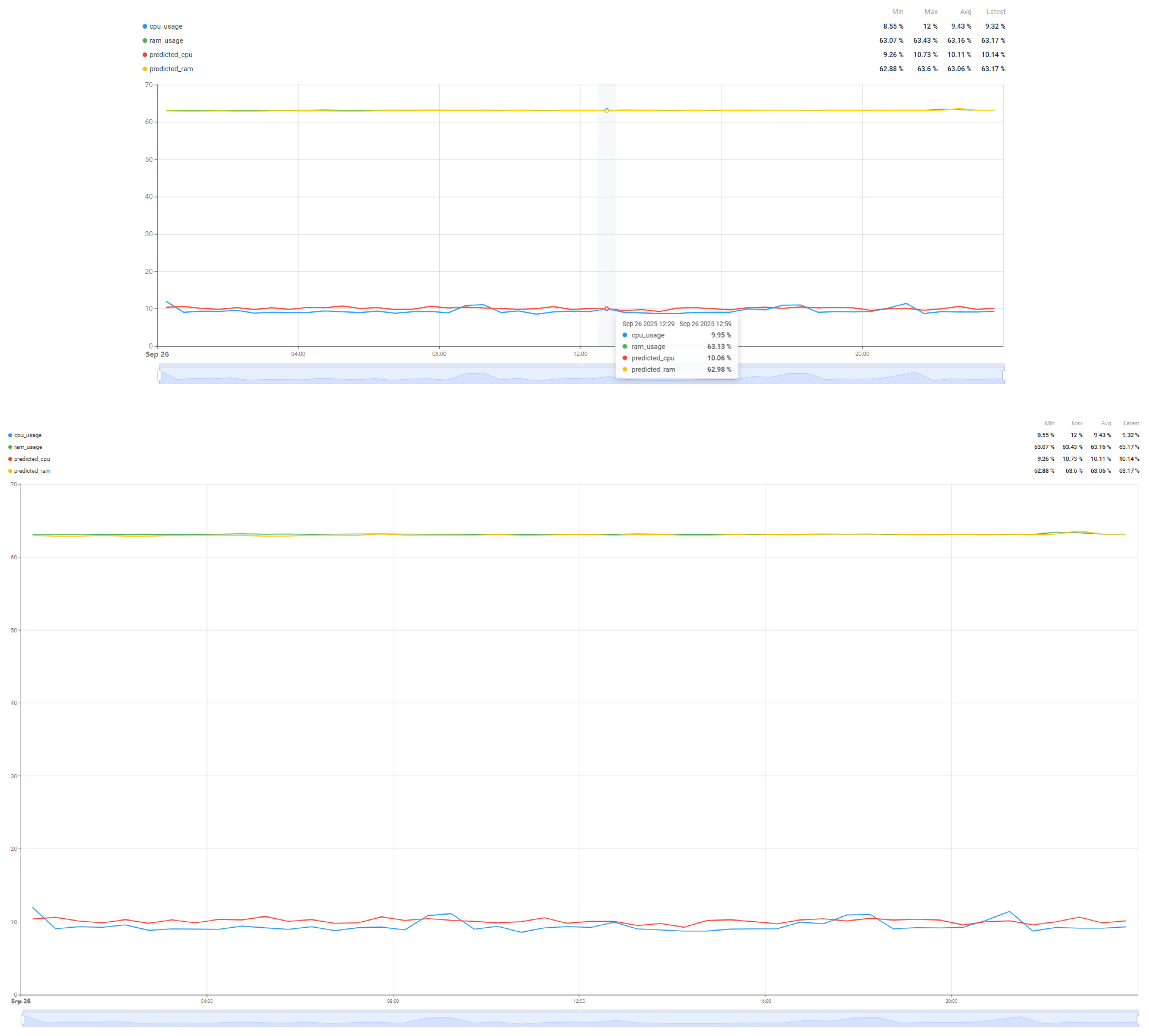Click the red predicted_cpu legend dot in lower chart
Image resolution: width=1149 pixels, height=1036 pixels.
[x=10, y=459]
